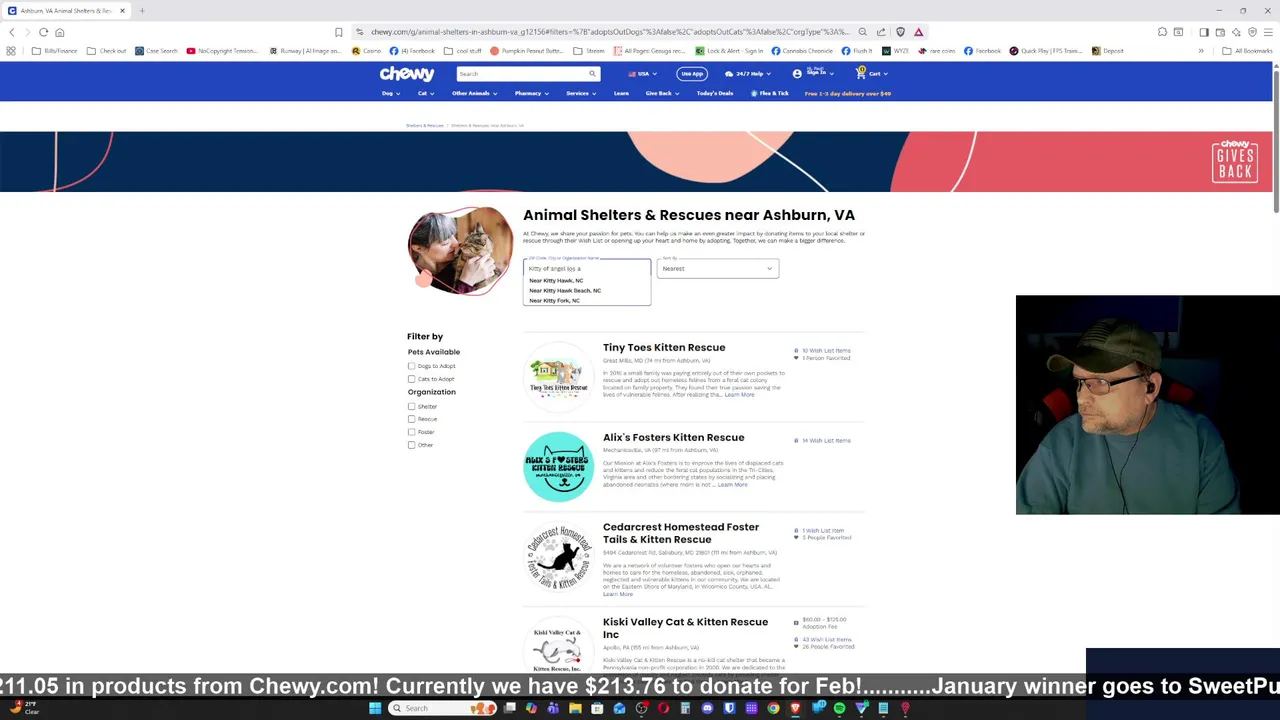
Task: Open Cedarcrest Homestead Foster Tails title
Action: tap(680, 533)
